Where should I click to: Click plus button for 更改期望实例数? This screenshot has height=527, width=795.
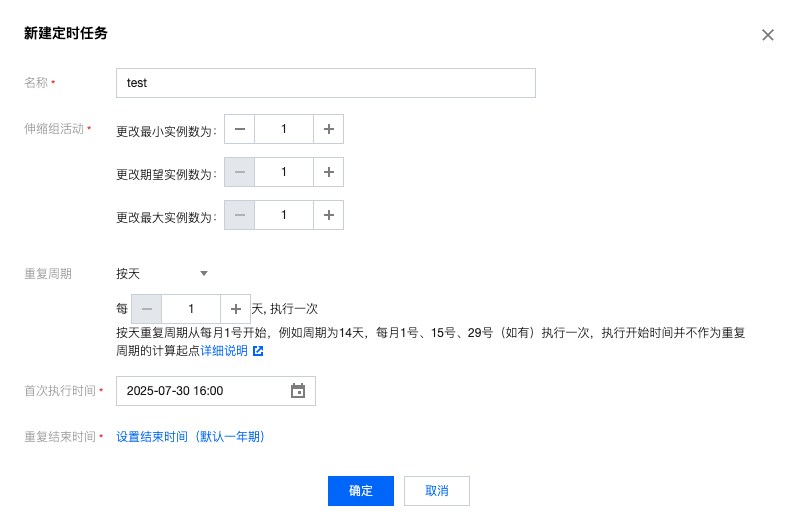328,172
